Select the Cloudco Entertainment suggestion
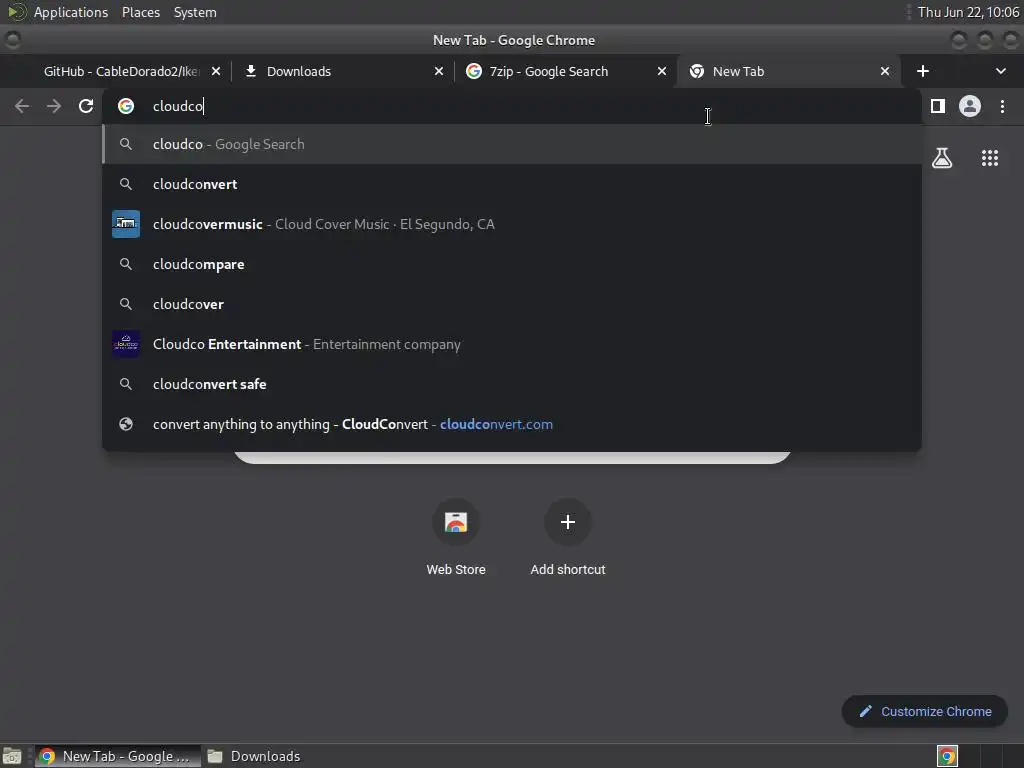The height and width of the screenshot is (768, 1024). [x=512, y=344]
